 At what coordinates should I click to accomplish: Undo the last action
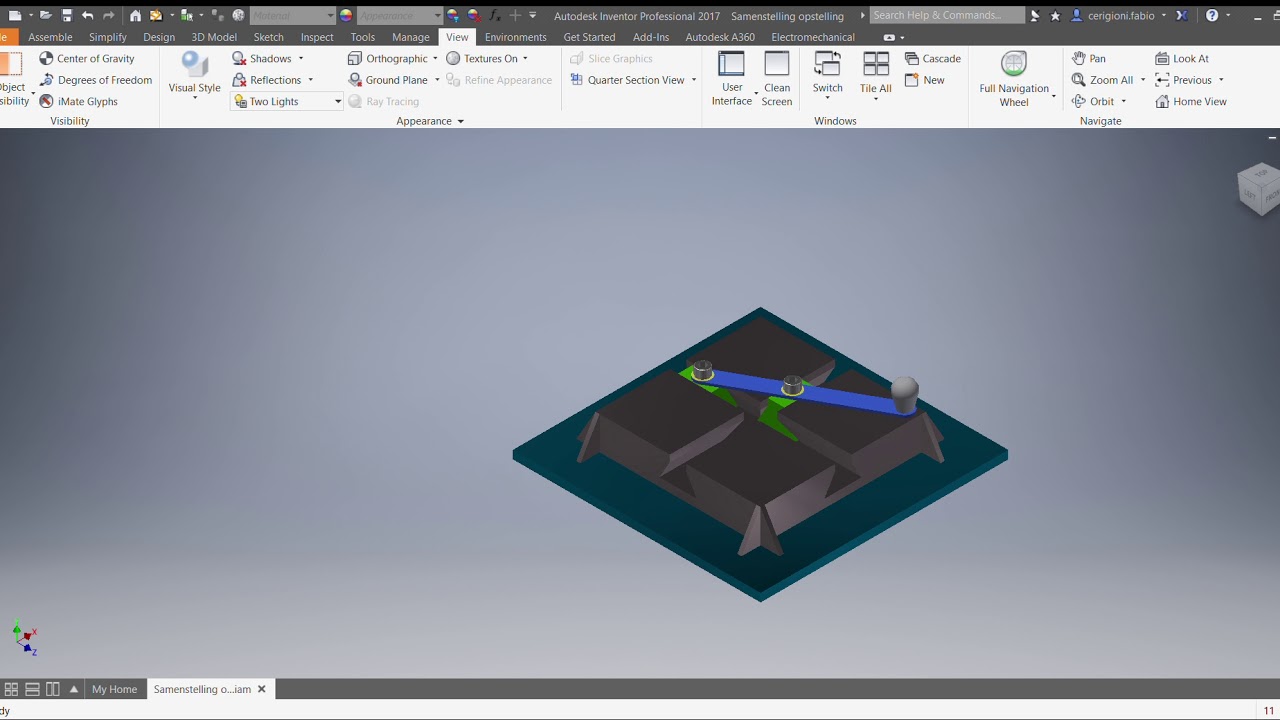(x=88, y=15)
